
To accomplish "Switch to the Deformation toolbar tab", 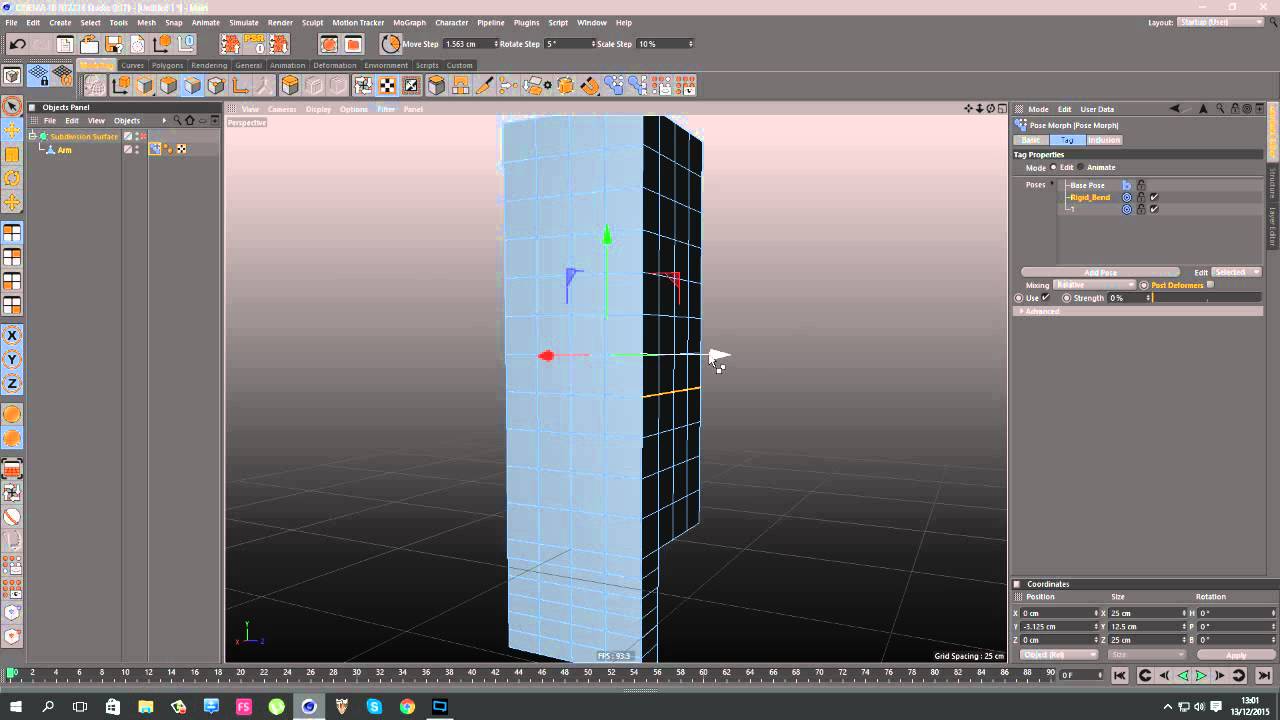I will (x=334, y=65).
